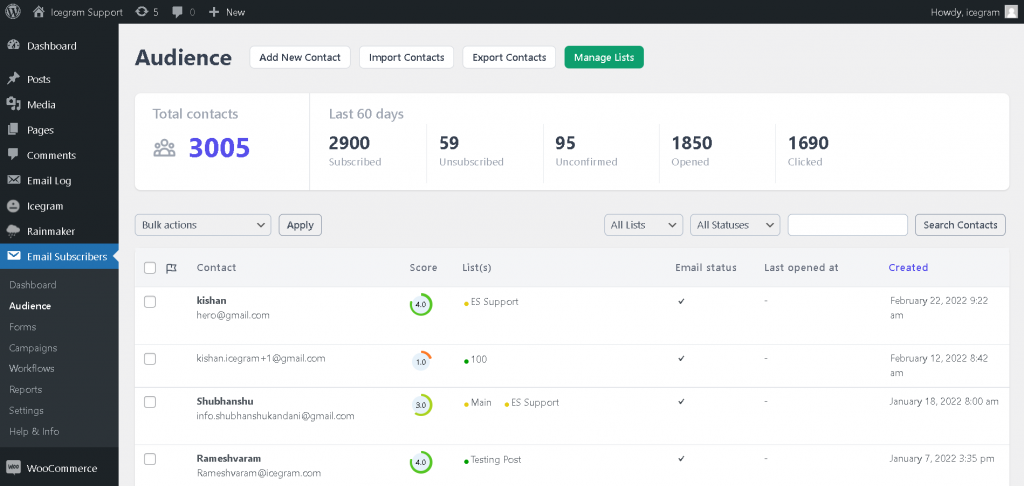This screenshot has width=1024, height=486.
Task: Select the checkbox for Rameshvaram
Action: click(x=150, y=459)
